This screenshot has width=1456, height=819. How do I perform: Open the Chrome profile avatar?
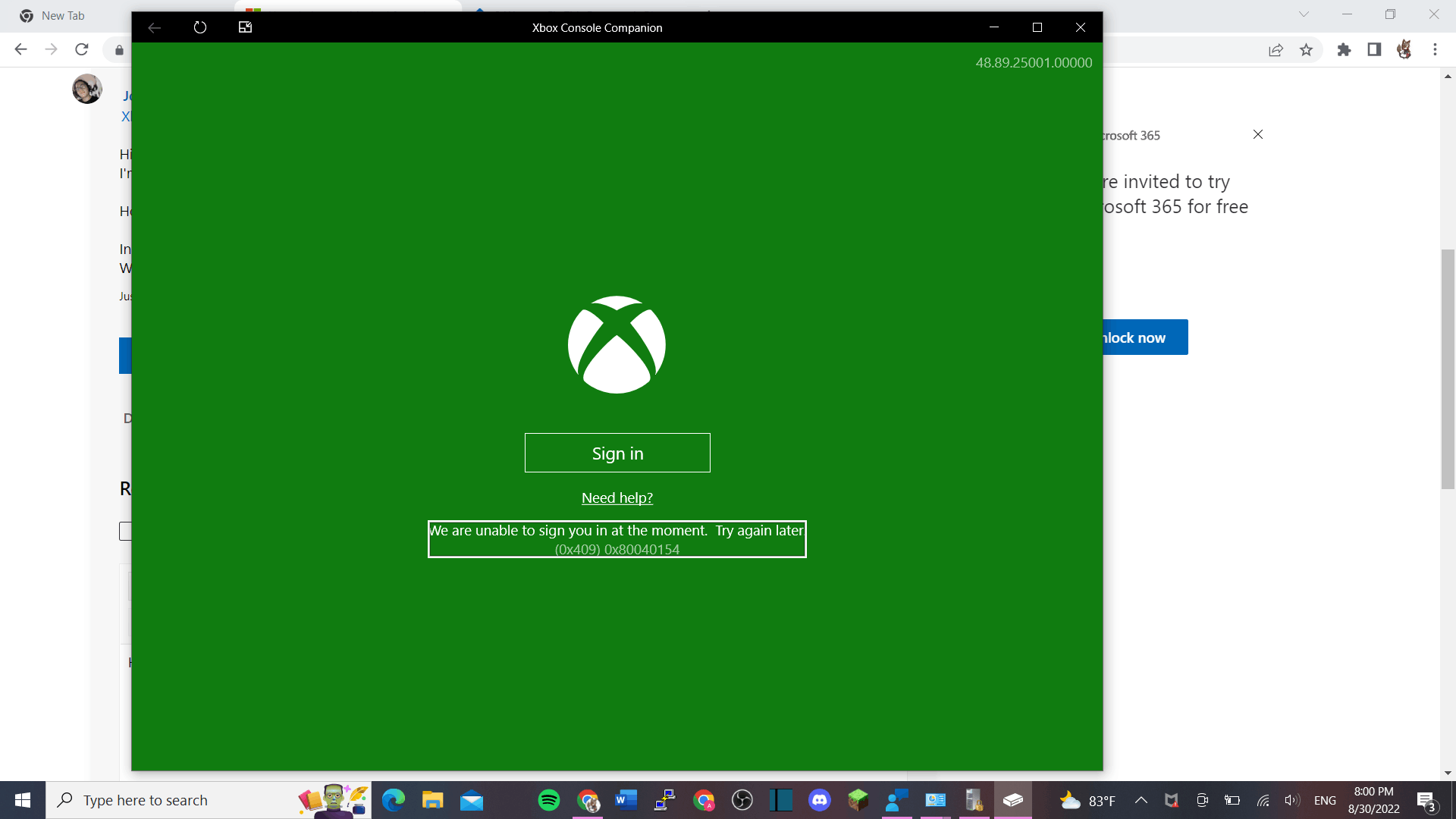click(1404, 50)
